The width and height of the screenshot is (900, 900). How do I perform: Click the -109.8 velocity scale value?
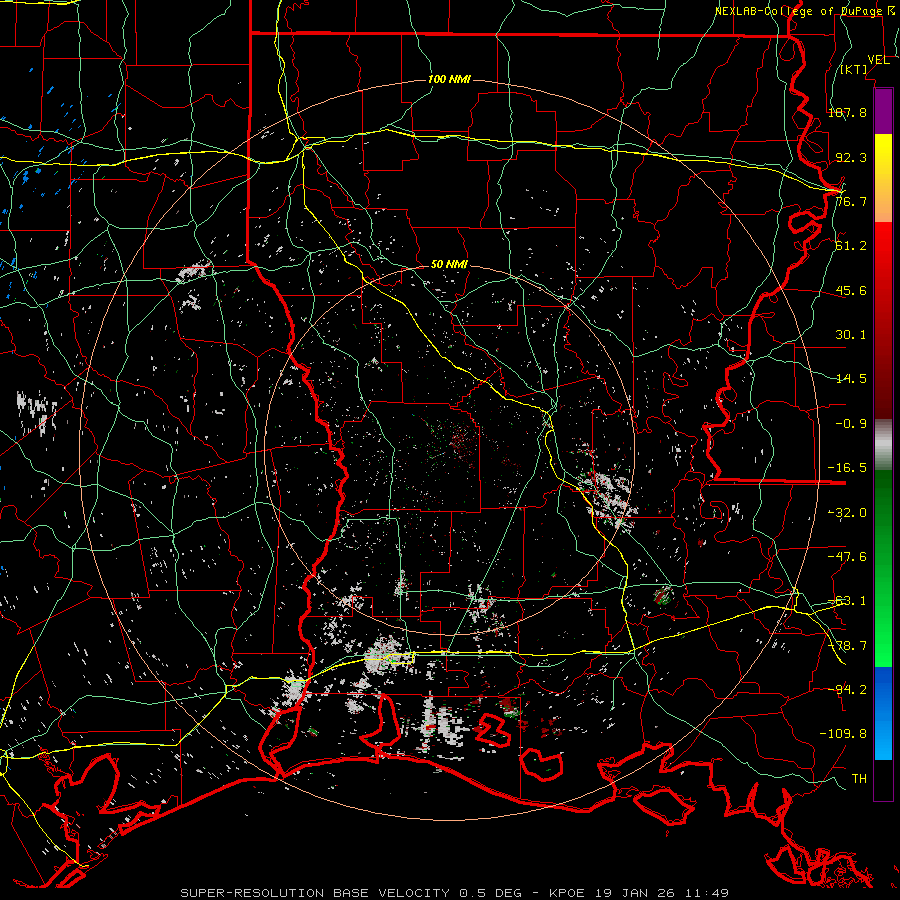[x=843, y=734]
